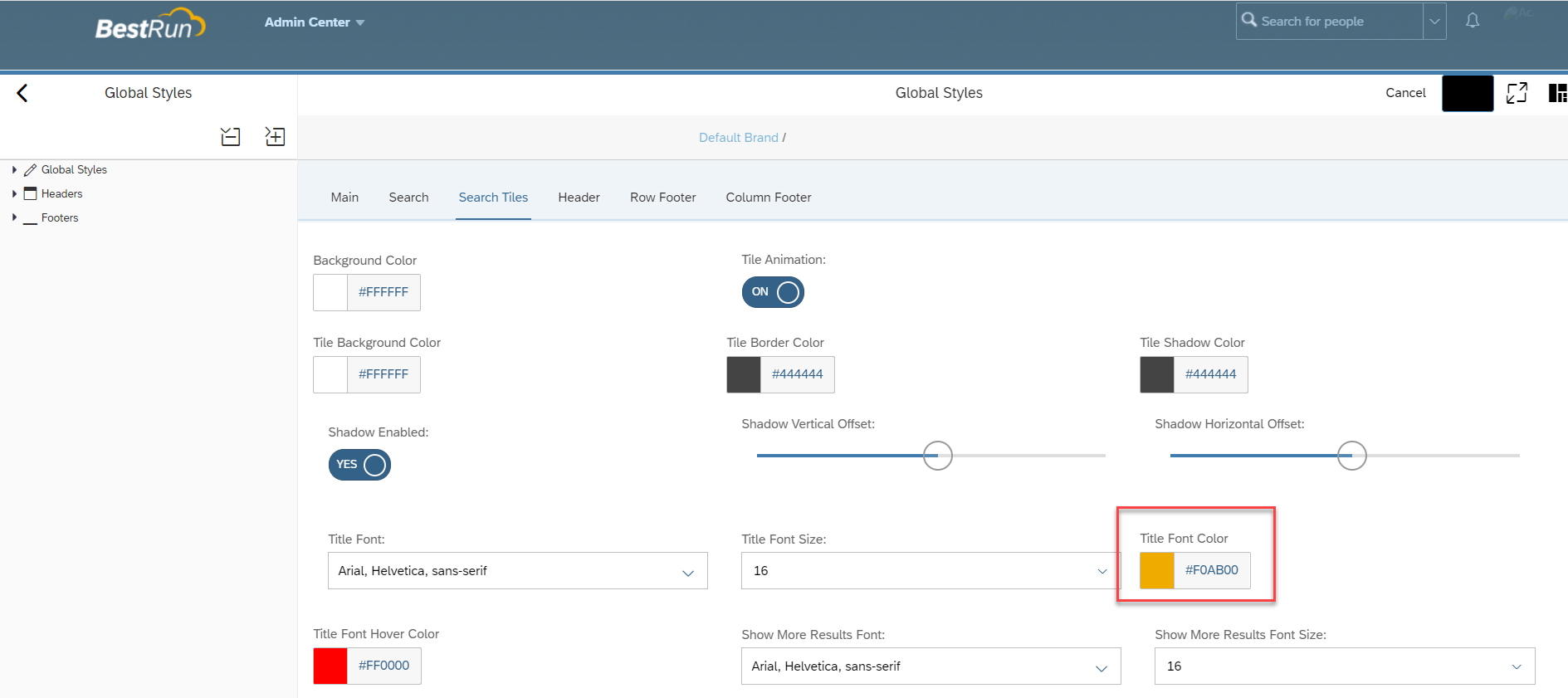1568x698 pixels.
Task: Expand the Headers tree node
Action: coord(14,193)
